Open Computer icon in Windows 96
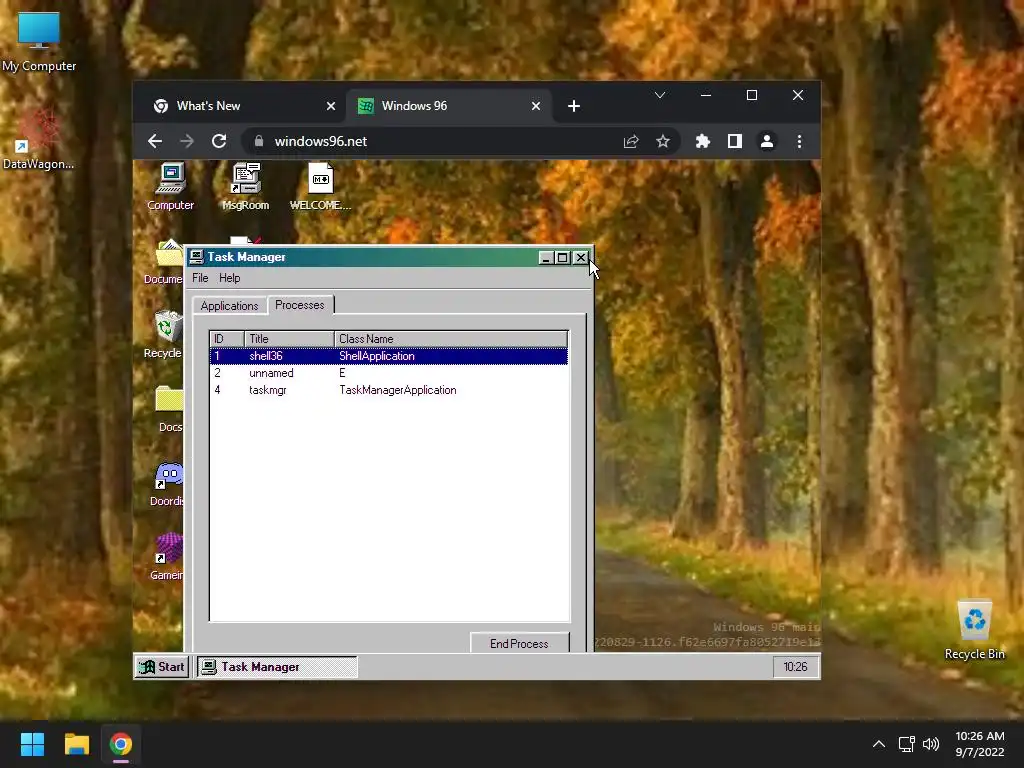Screen dimensions: 1024x768 [x=170, y=186]
